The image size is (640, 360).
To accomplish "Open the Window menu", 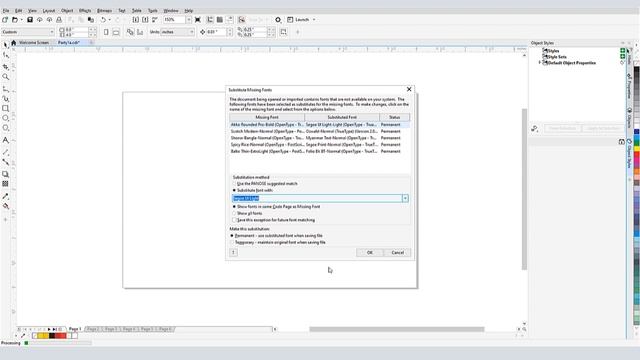I will click(171, 11).
